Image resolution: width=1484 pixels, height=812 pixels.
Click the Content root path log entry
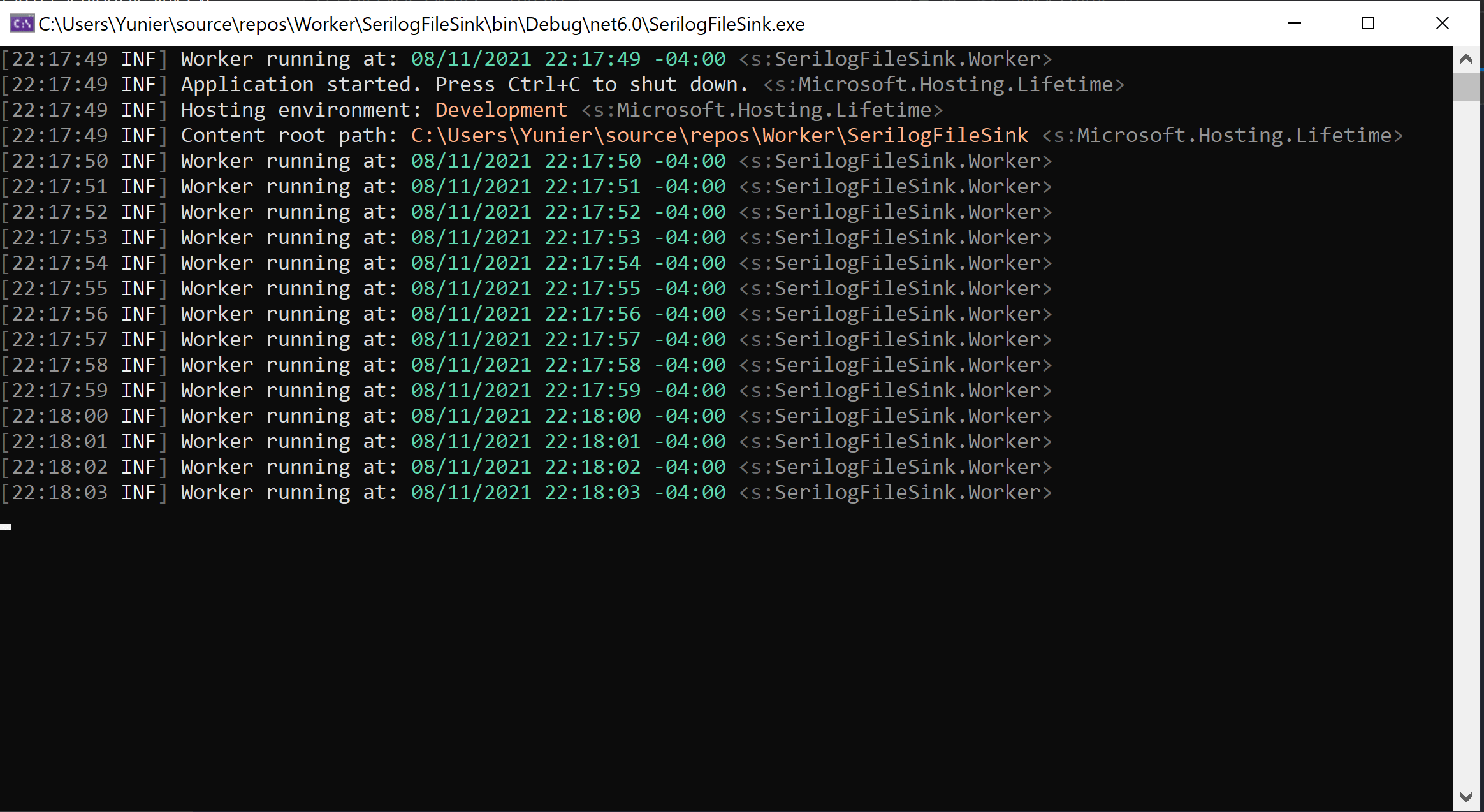pyautogui.click(x=287, y=134)
